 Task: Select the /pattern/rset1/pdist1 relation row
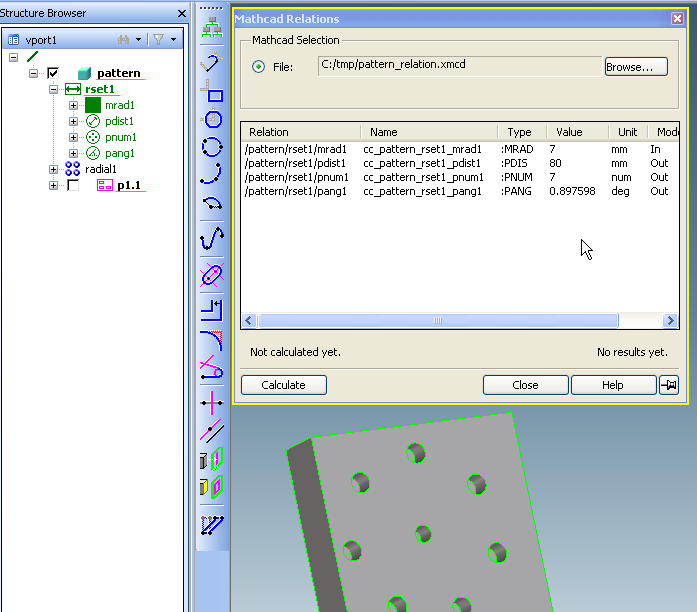pos(460,163)
